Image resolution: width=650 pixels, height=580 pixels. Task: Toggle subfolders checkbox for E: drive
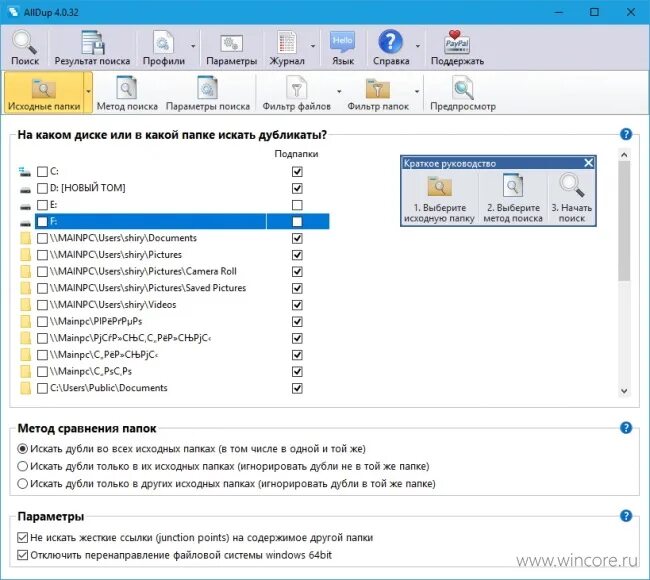[x=297, y=205]
